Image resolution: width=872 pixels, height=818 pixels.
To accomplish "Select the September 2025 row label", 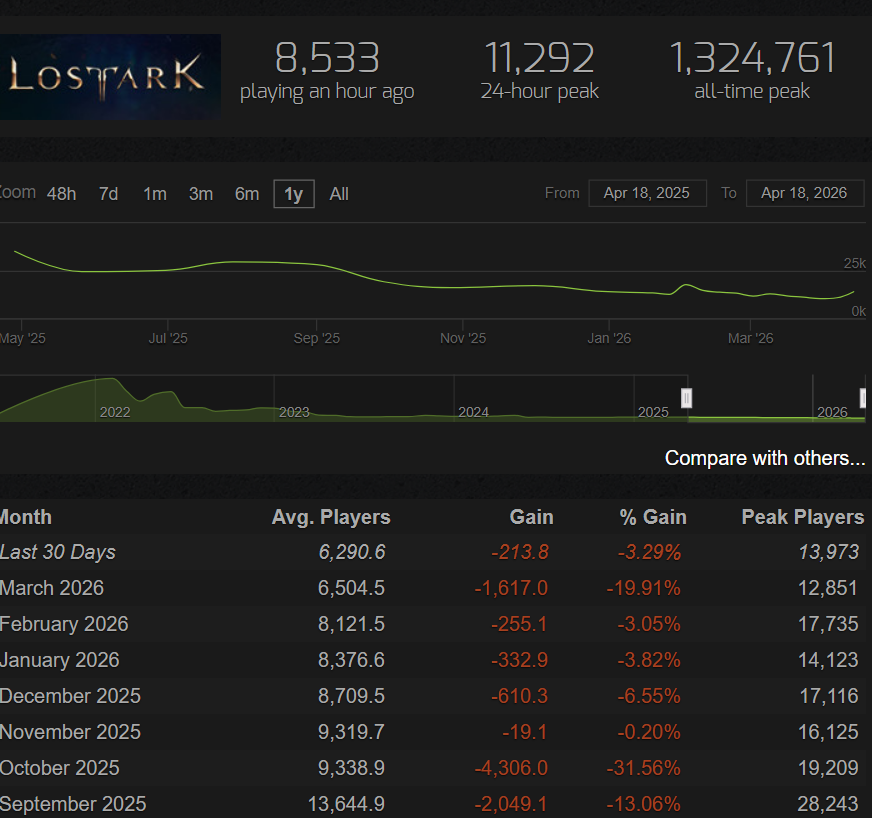I will coord(73,804).
